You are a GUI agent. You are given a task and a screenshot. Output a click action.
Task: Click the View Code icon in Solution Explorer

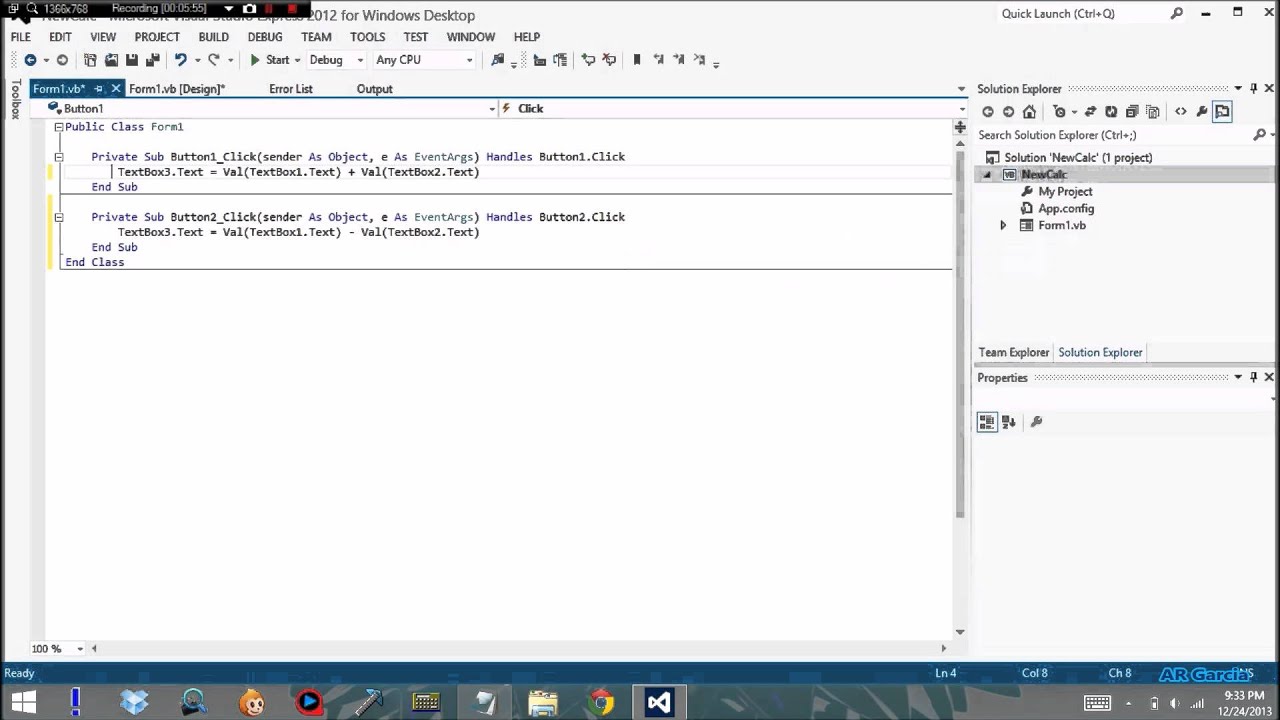coord(1181,112)
